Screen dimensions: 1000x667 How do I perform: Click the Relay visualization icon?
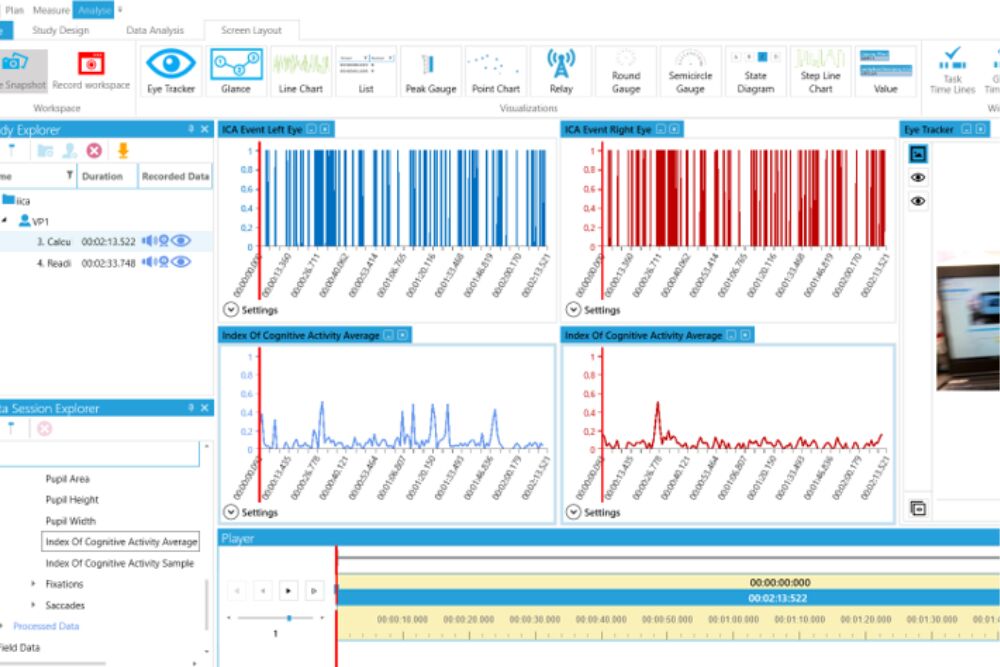point(561,66)
